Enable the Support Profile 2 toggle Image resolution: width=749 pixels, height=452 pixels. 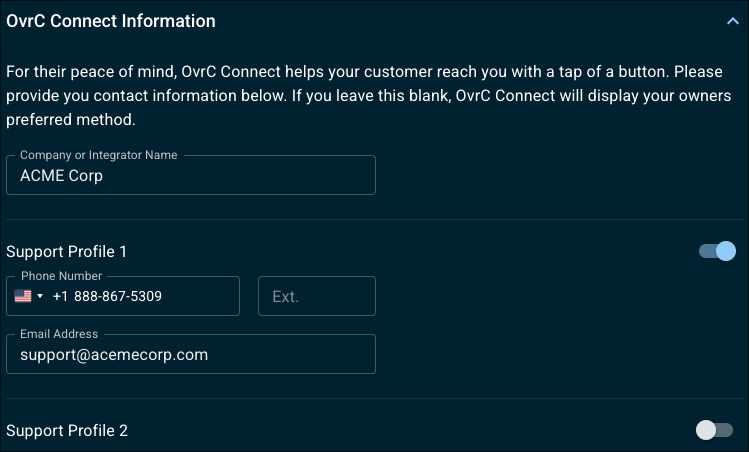pyautogui.click(x=714, y=430)
